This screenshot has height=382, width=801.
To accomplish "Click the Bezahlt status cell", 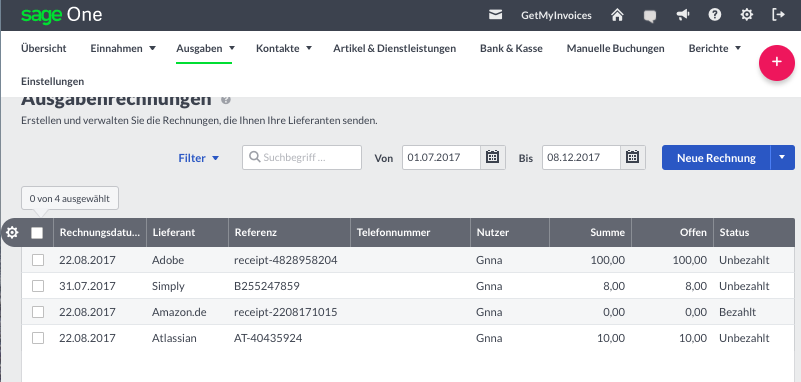I will point(738,312).
